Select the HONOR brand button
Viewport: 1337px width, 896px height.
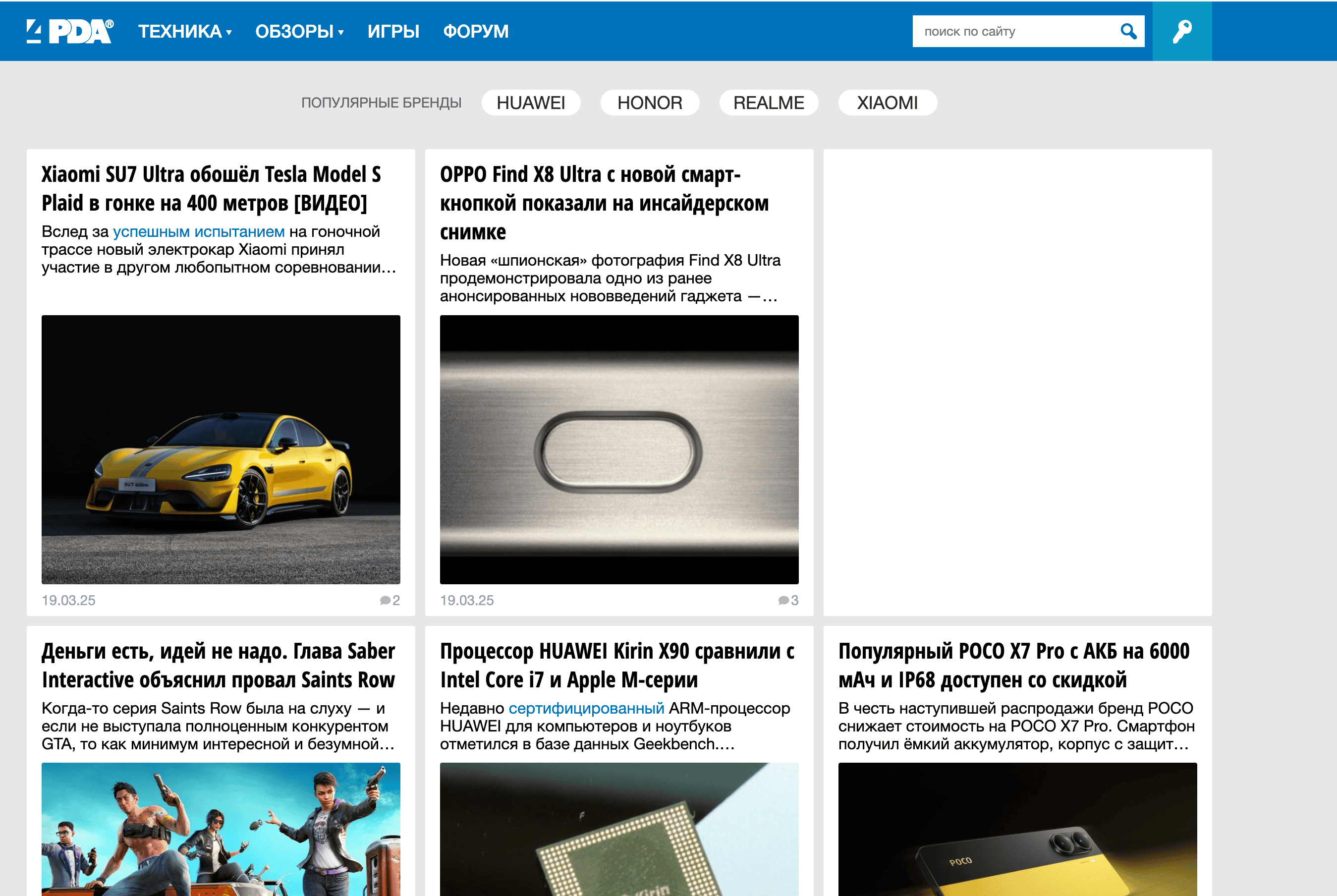(x=650, y=103)
